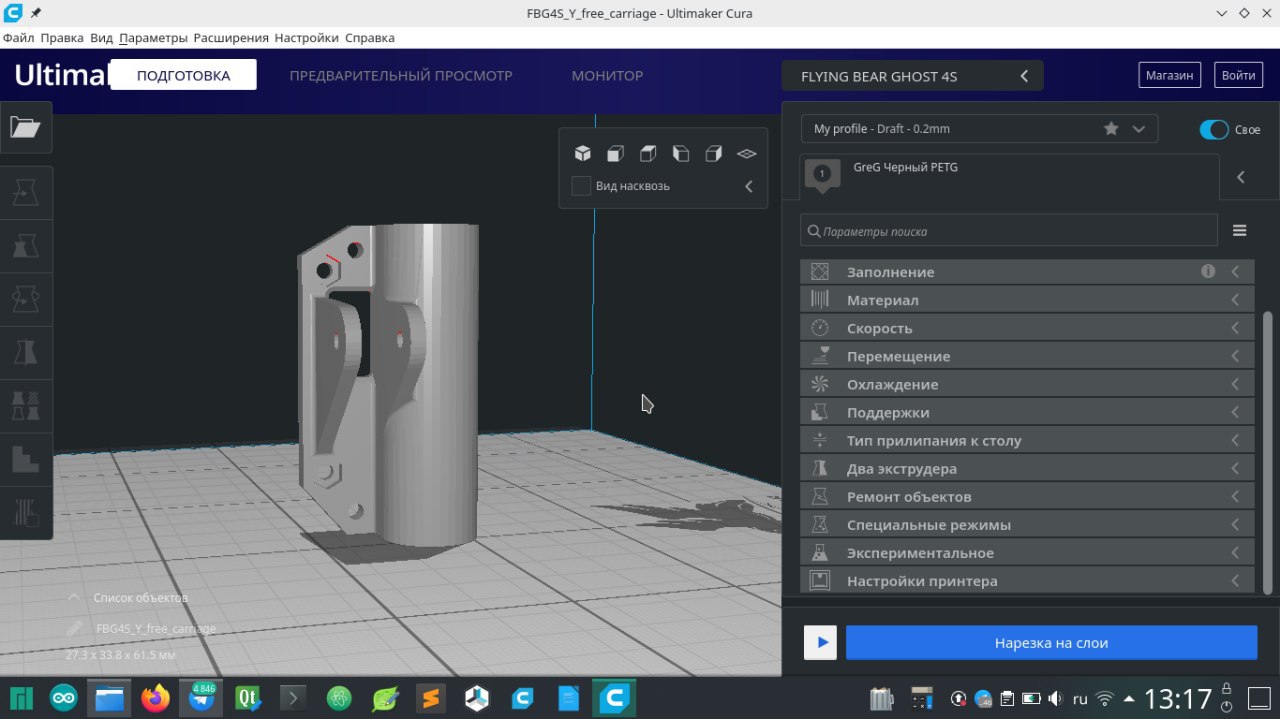Collapse the view options panel arrow
The width and height of the screenshot is (1280, 719).
tap(749, 186)
